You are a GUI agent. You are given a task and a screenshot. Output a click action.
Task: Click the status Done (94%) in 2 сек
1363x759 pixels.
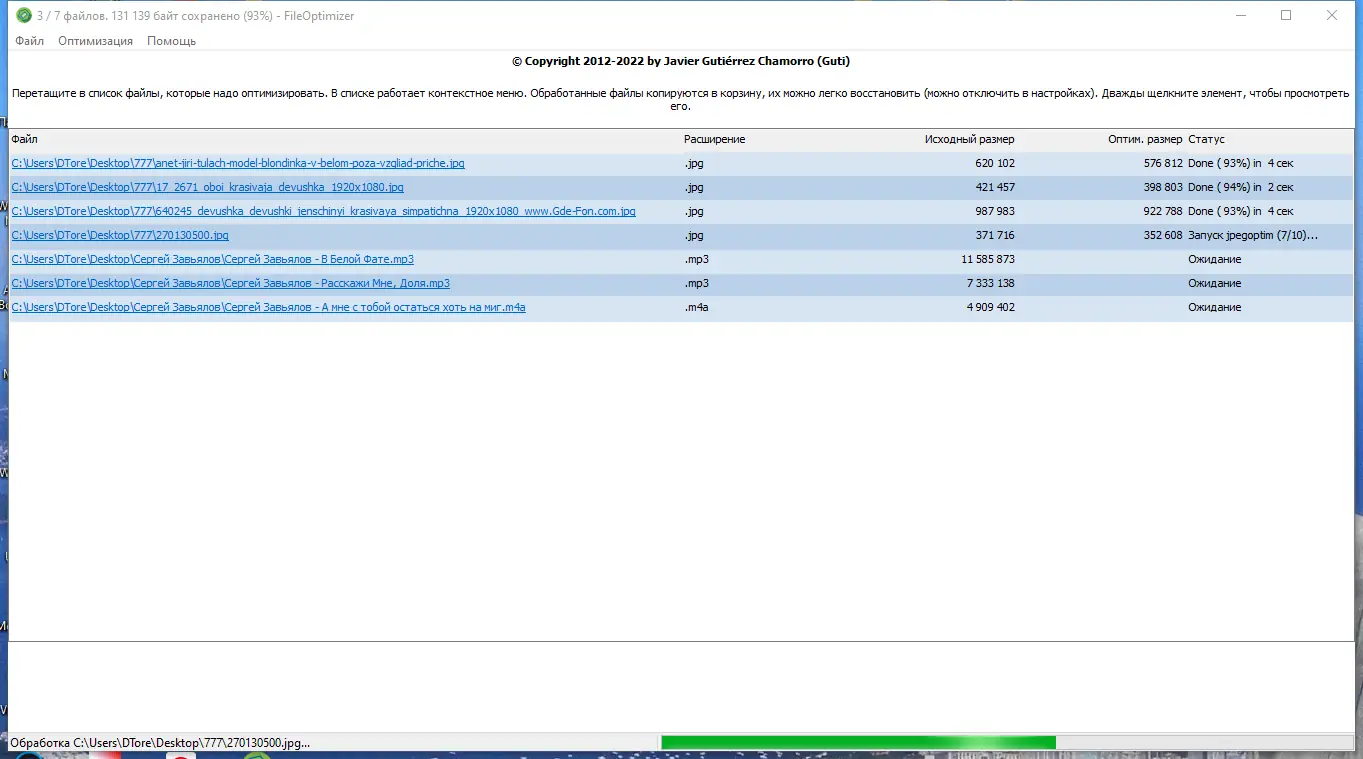point(1241,187)
